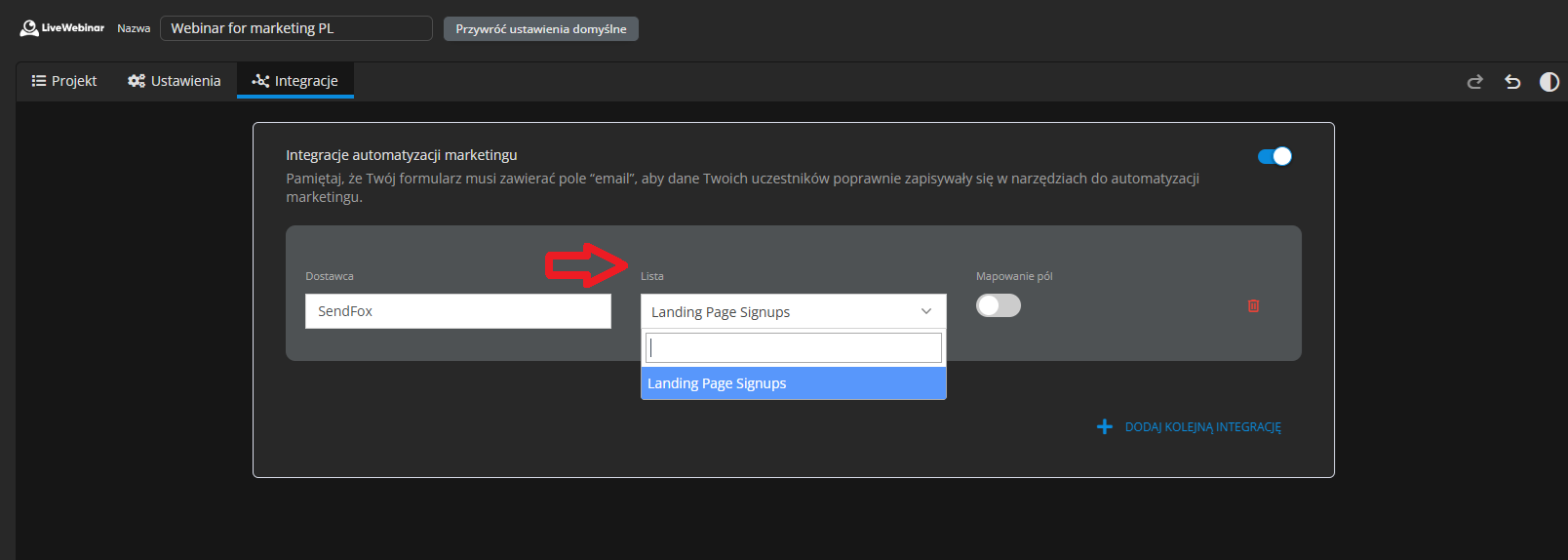The image size is (1568, 560).
Task: Click the LiveWebinar logo
Action: (61, 28)
